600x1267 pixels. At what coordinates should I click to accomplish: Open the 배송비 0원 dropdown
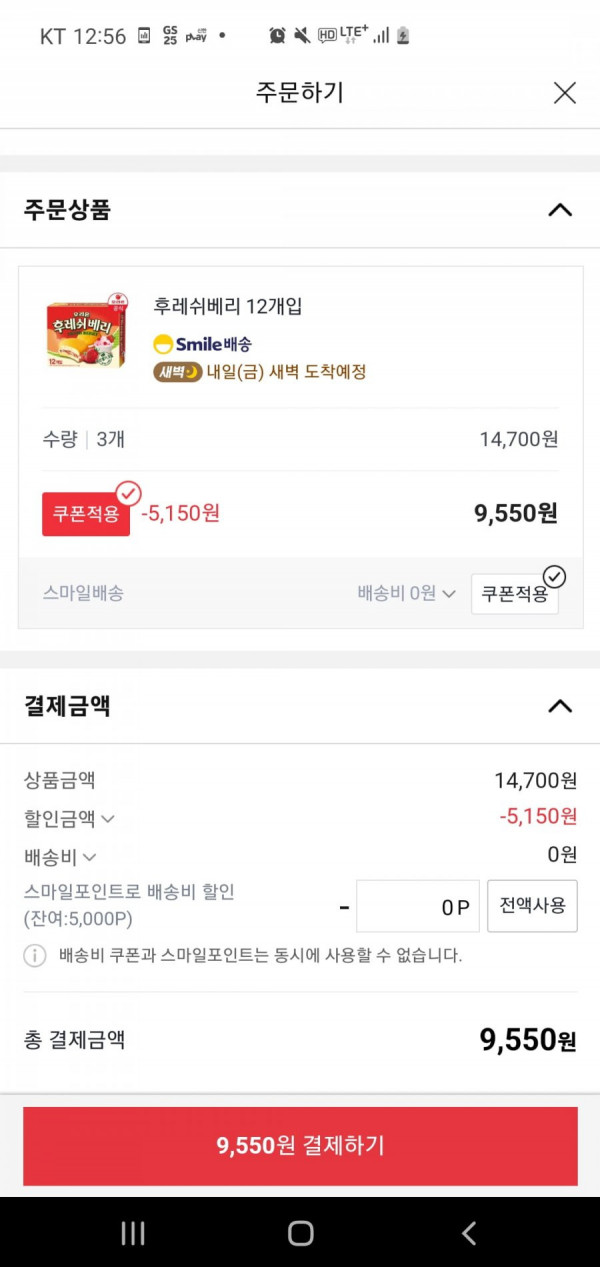click(407, 593)
